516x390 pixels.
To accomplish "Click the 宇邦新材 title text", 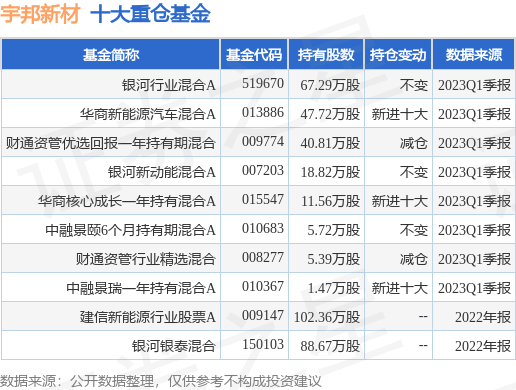I will (40, 14).
